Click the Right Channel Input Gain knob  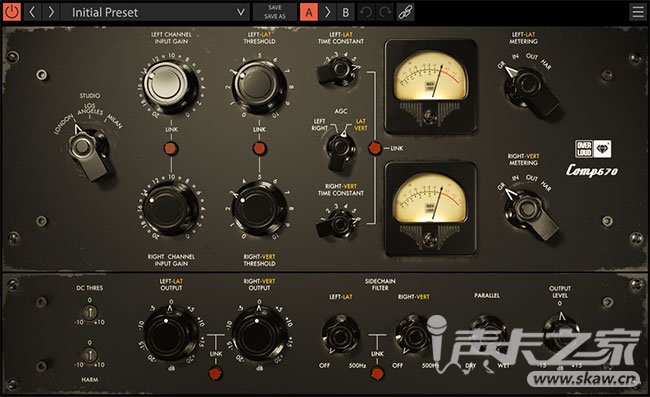point(171,208)
